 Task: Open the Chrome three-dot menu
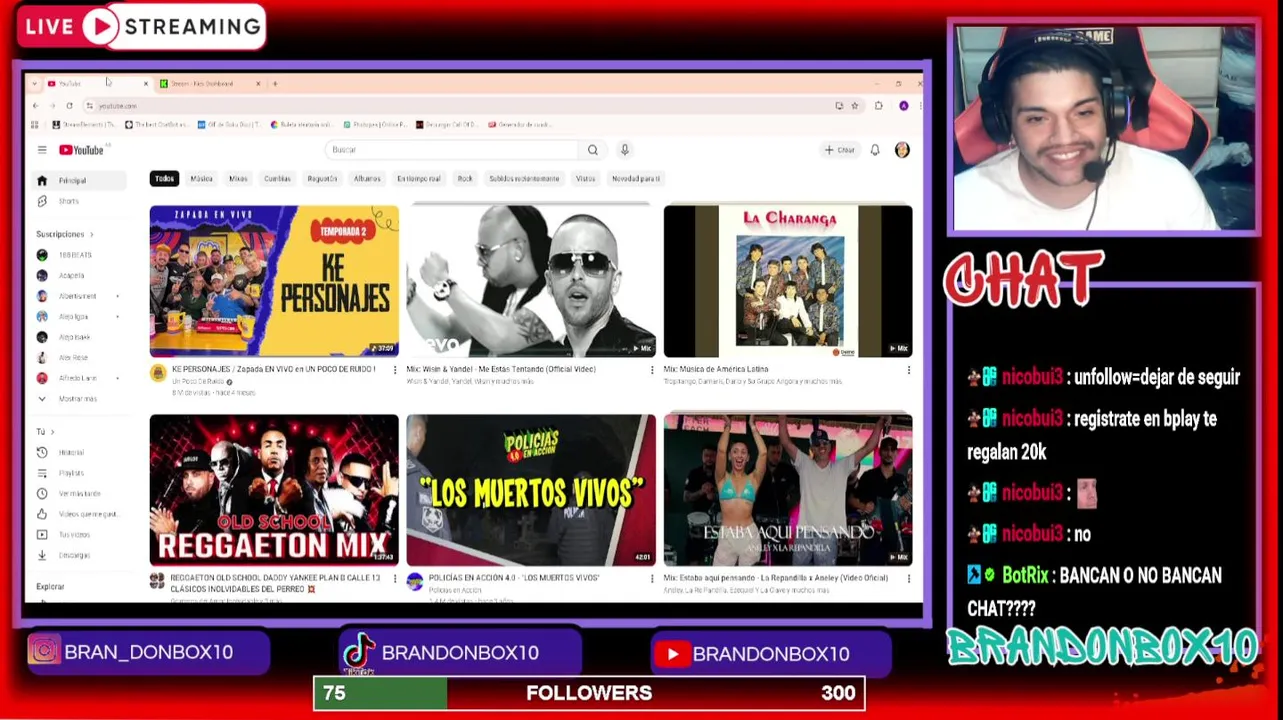(919, 106)
